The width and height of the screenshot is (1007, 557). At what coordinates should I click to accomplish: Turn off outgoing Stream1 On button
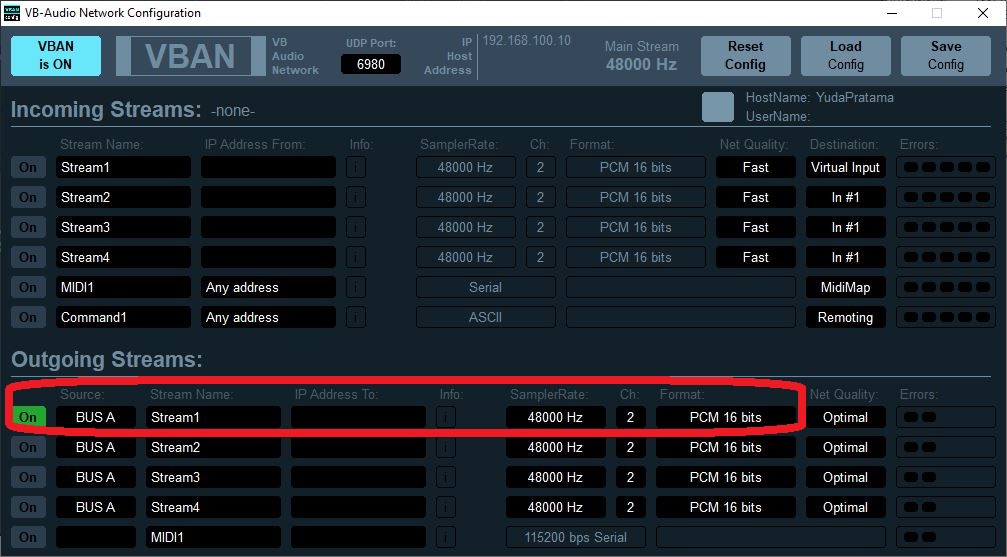click(x=28, y=417)
